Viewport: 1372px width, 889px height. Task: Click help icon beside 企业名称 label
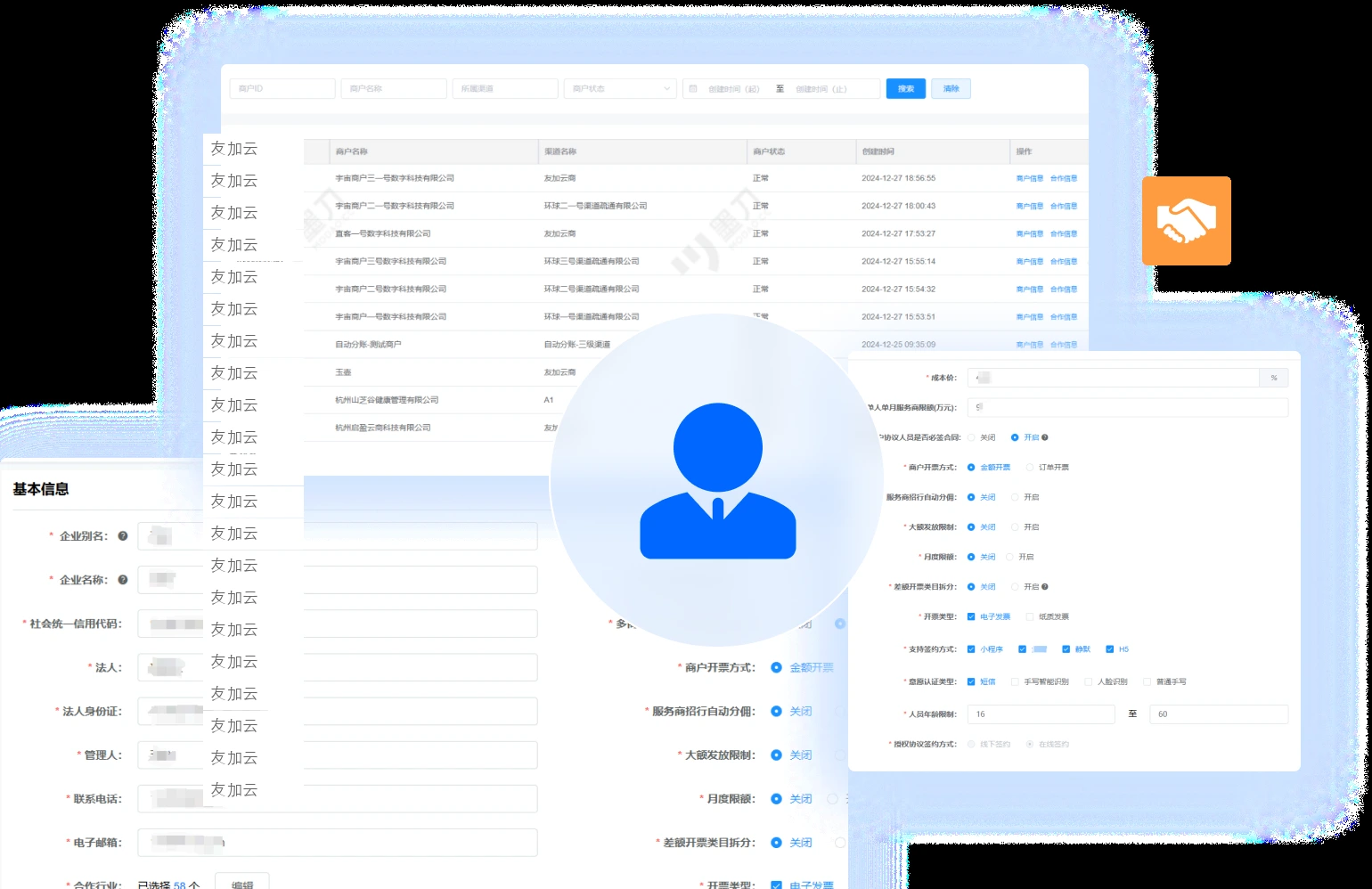(x=123, y=580)
